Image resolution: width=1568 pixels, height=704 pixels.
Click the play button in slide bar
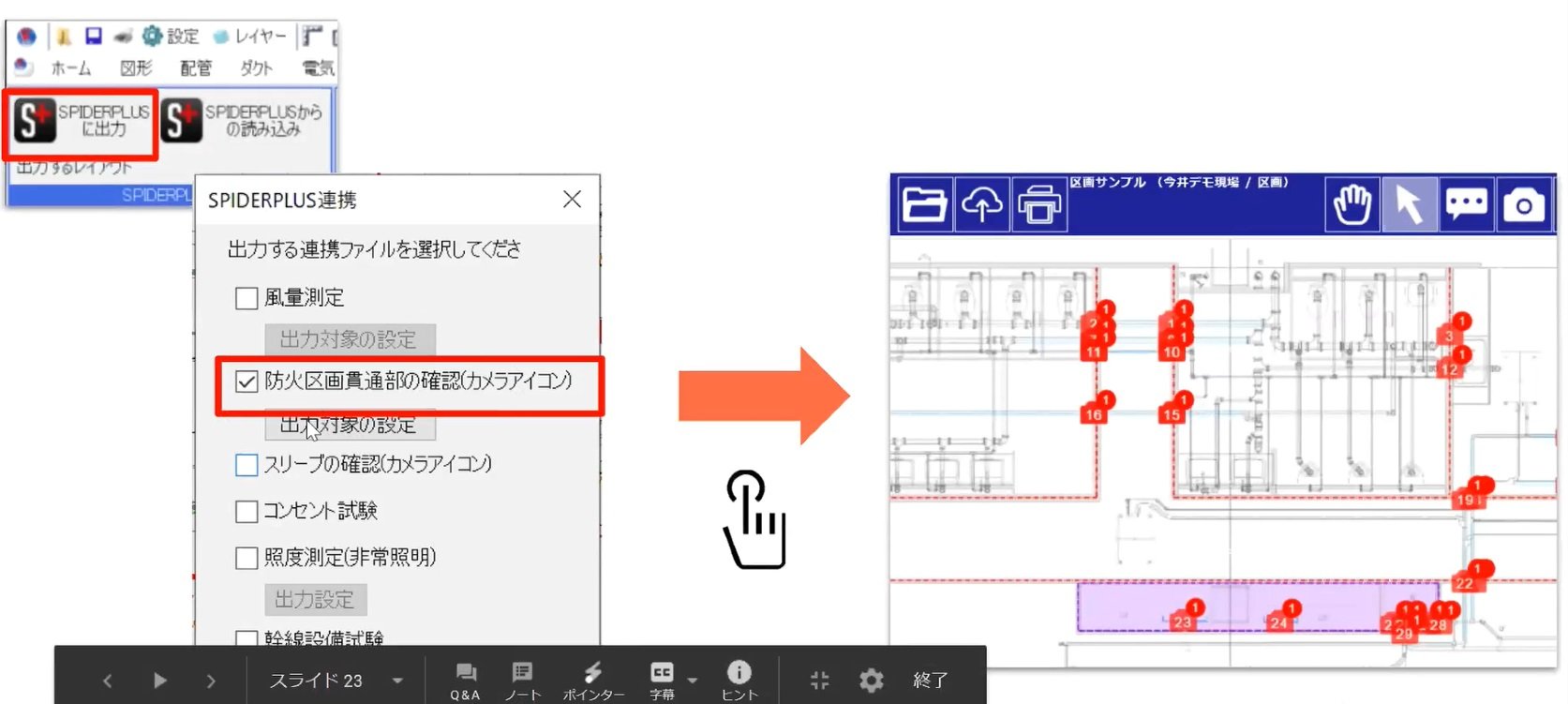point(159,681)
